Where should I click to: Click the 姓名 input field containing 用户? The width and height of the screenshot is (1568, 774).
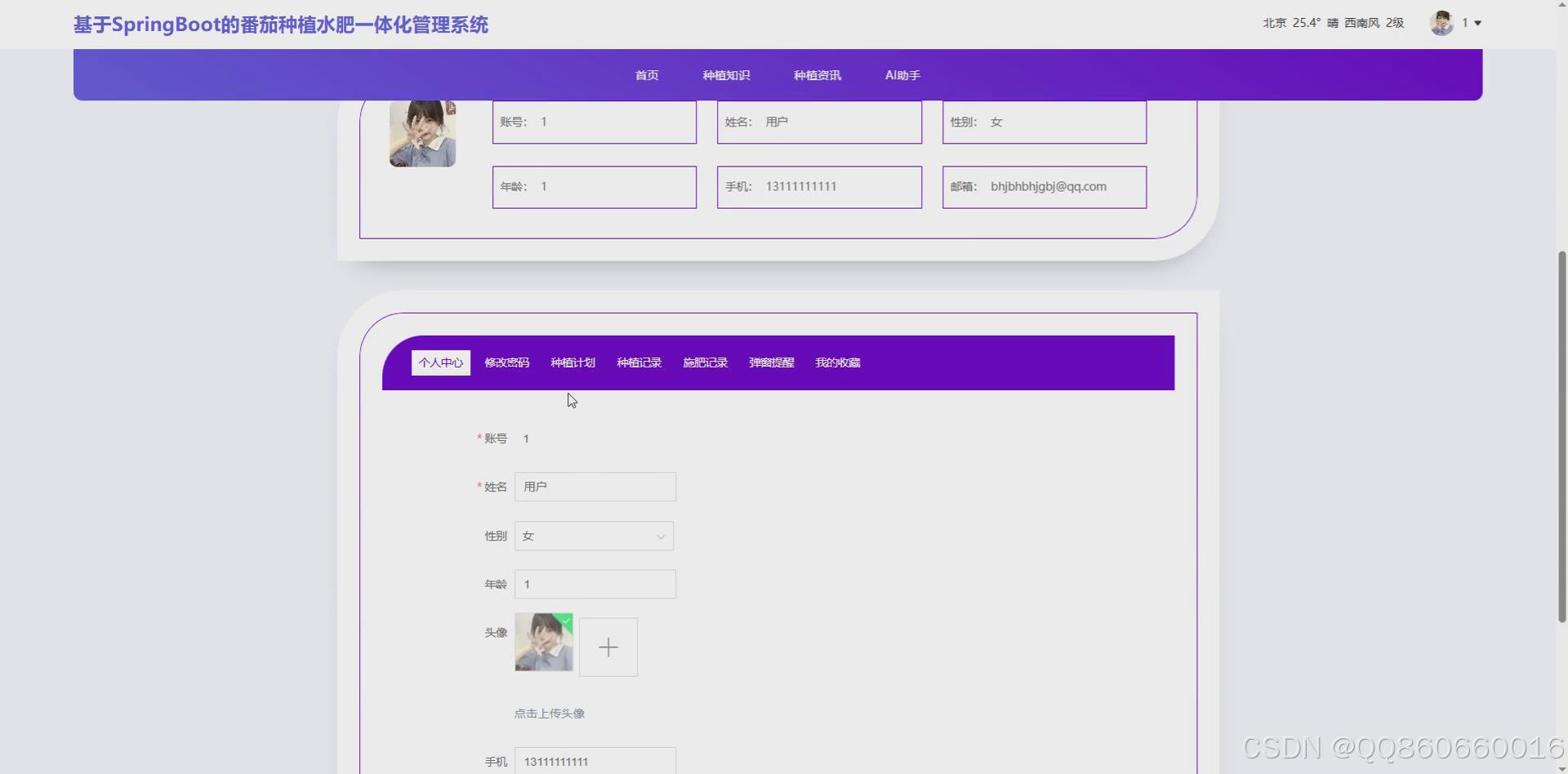click(595, 487)
